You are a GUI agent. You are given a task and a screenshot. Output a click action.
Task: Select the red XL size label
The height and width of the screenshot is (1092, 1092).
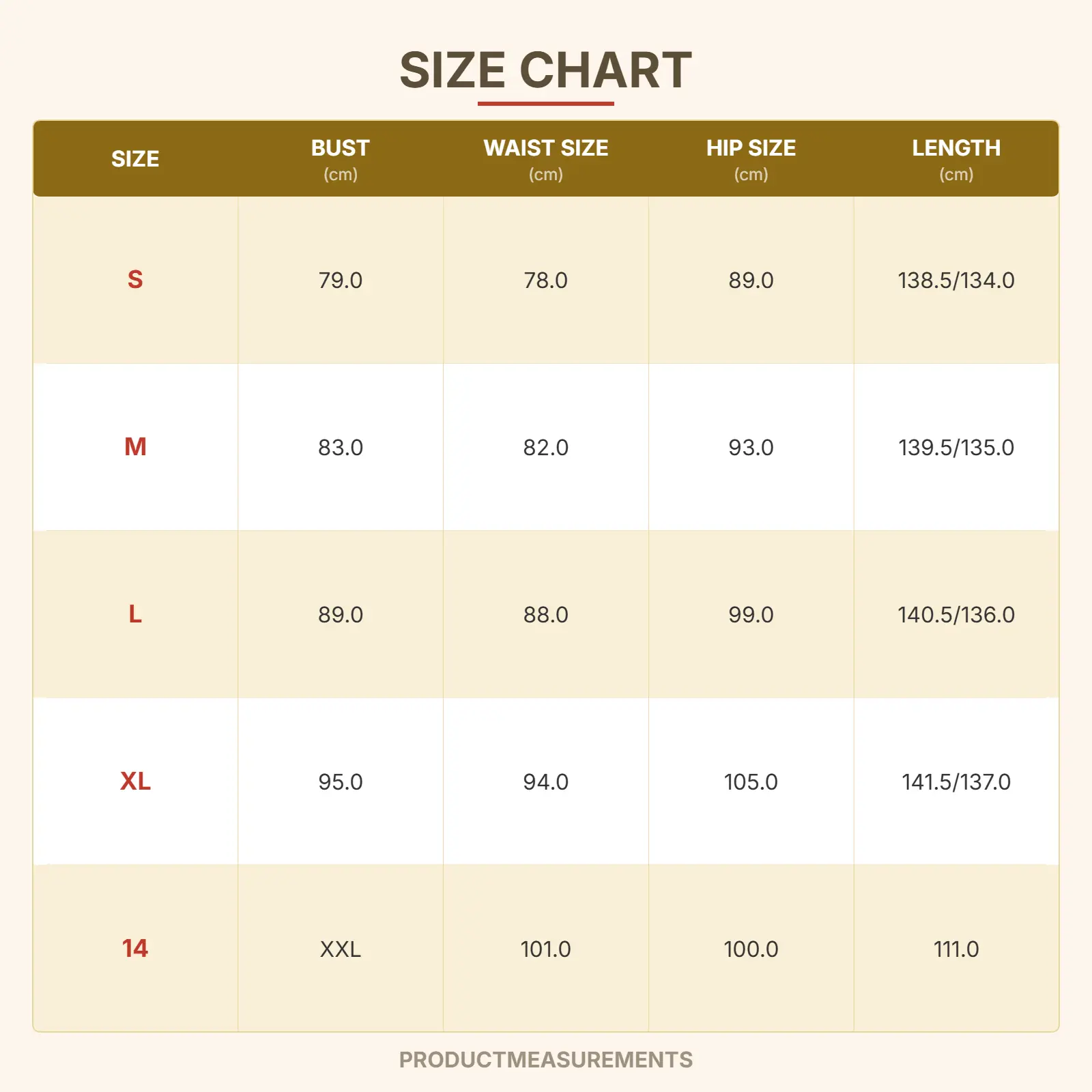(x=135, y=781)
